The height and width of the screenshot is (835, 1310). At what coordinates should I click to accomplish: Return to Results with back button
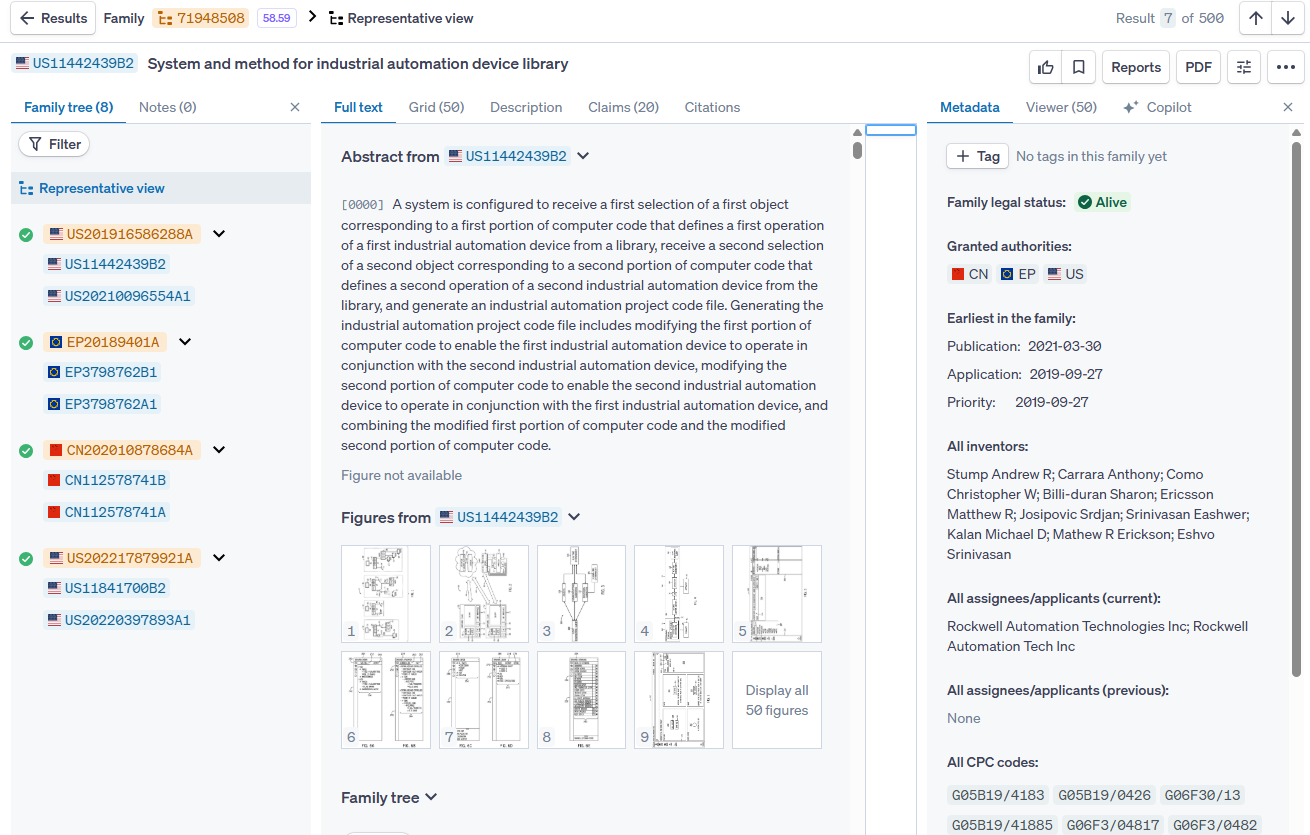(x=53, y=18)
